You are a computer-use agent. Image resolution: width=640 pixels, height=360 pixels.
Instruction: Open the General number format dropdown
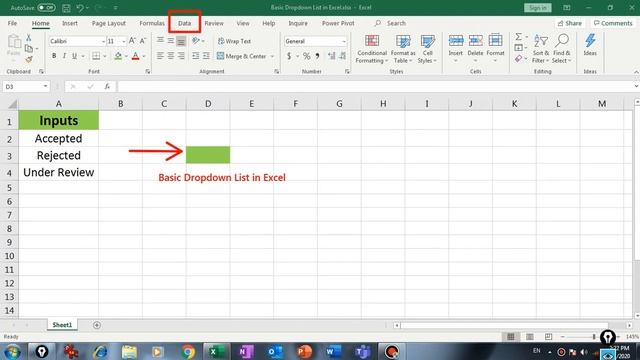(344, 41)
